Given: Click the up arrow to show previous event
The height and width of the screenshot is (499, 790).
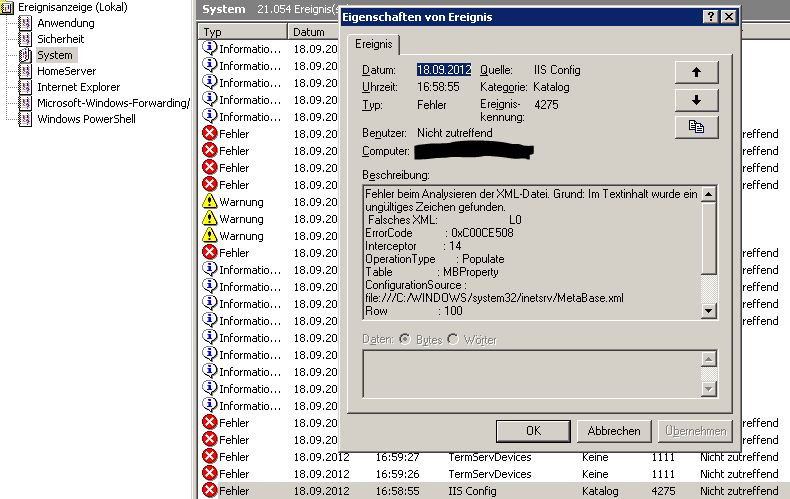Looking at the screenshot, I should [697, 71].
